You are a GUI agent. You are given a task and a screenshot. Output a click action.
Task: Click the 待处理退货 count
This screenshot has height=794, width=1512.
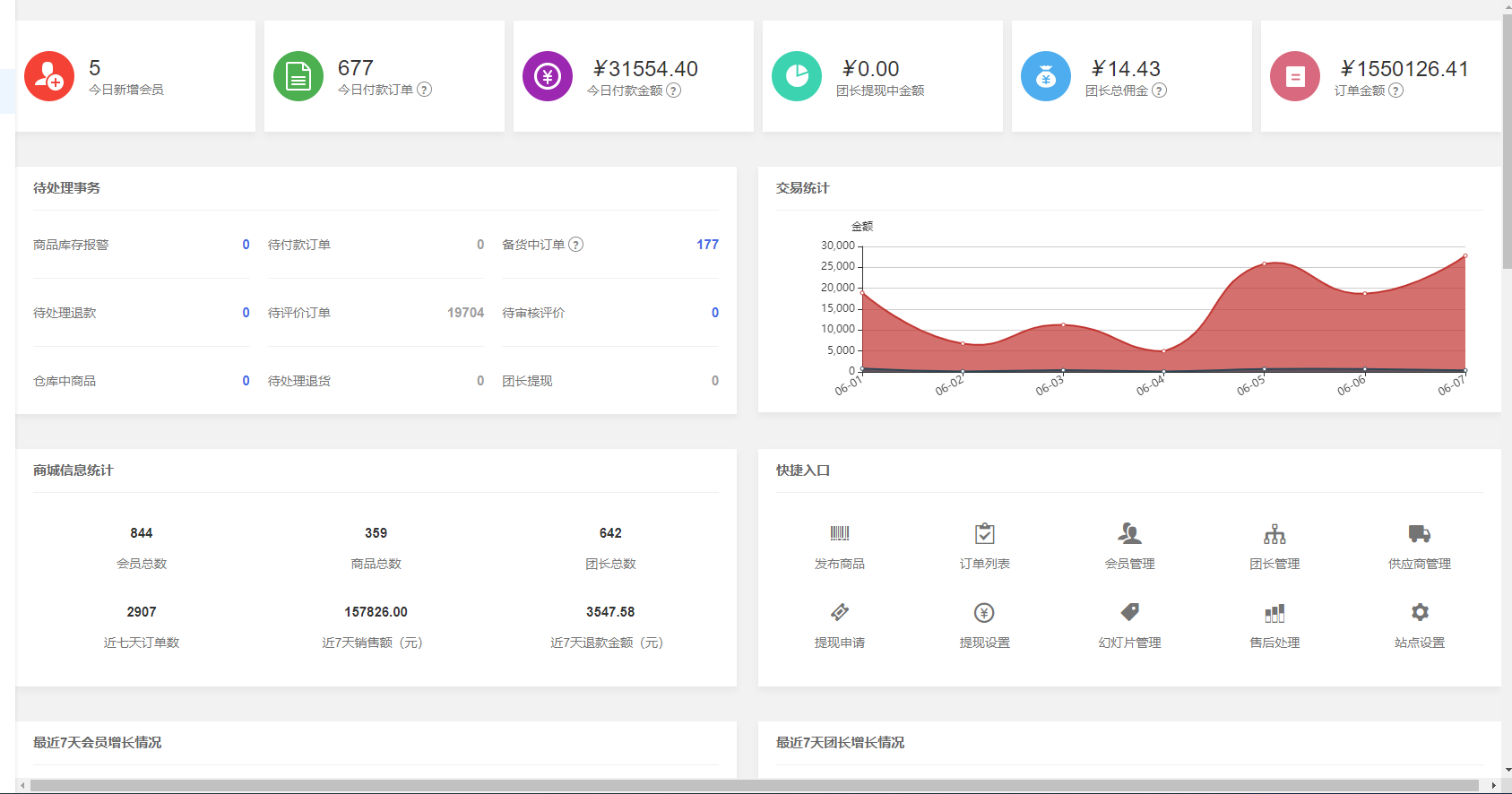click(480, 381)
